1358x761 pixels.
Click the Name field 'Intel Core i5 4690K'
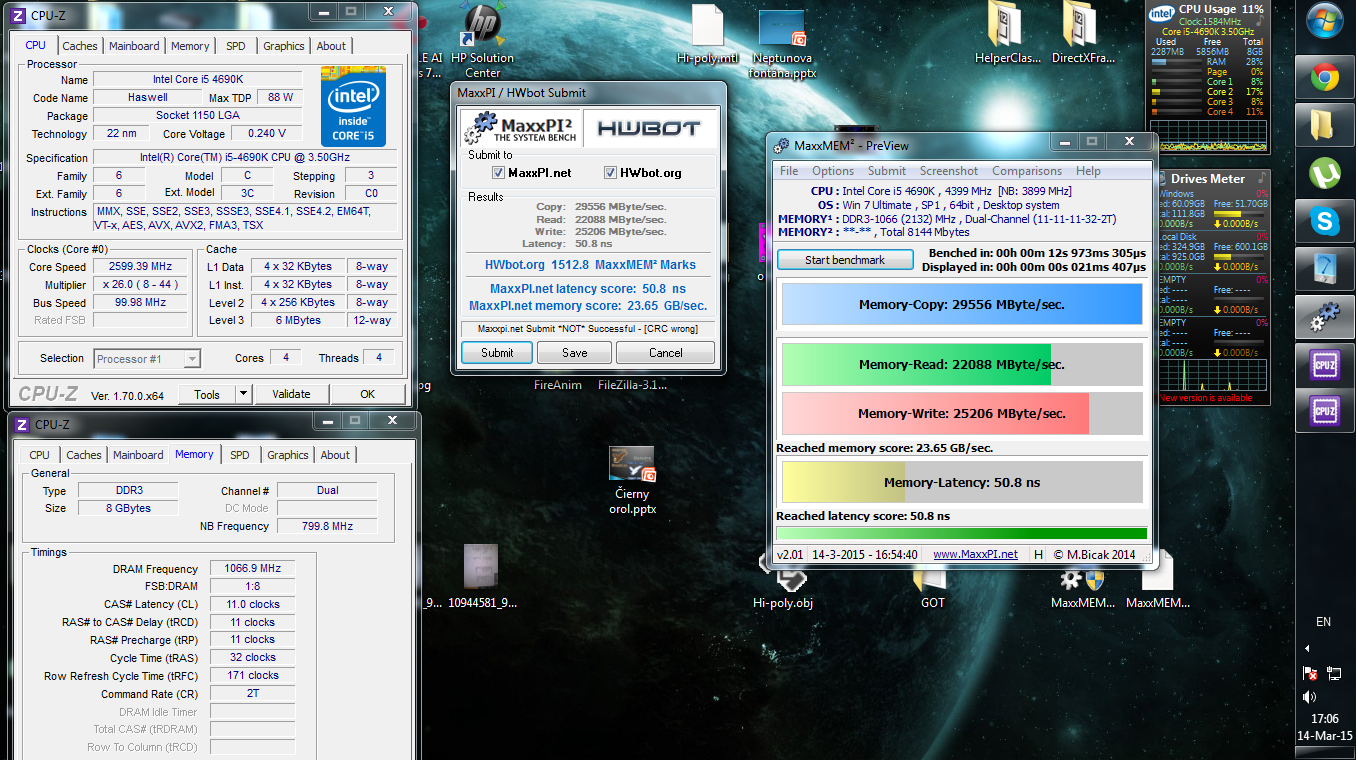[x=198, y=80]
